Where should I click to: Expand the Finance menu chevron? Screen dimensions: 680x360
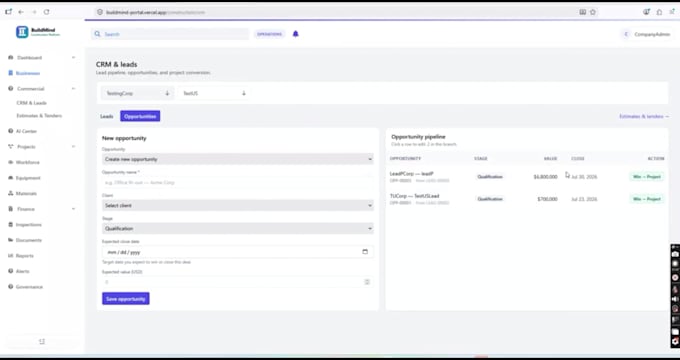73,209
